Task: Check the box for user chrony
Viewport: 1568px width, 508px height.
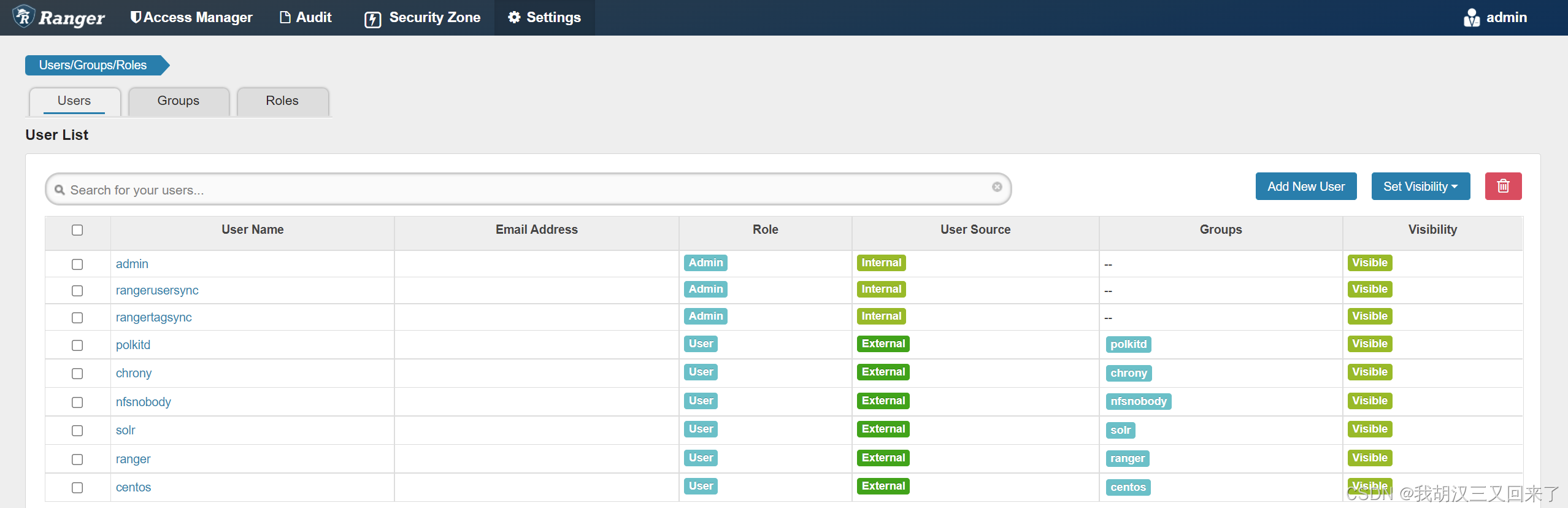Action: 77,374
